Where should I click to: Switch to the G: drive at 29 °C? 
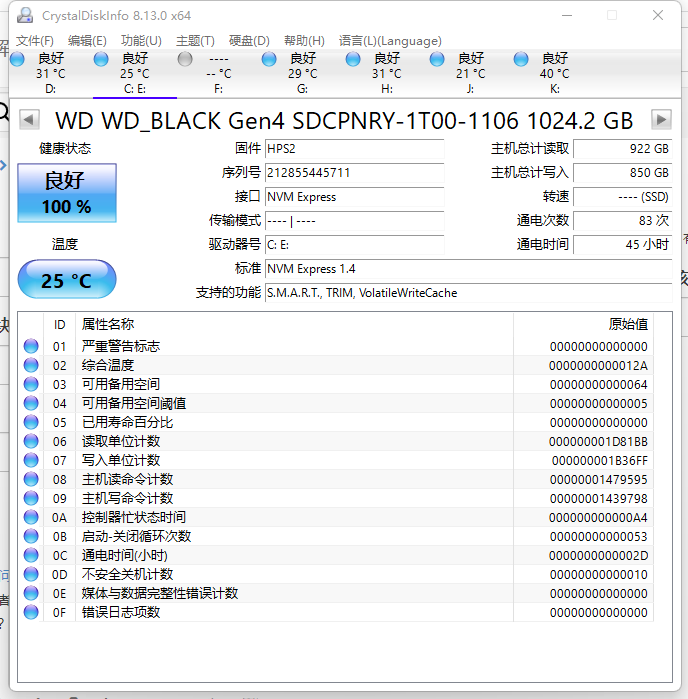click(302, 73)
